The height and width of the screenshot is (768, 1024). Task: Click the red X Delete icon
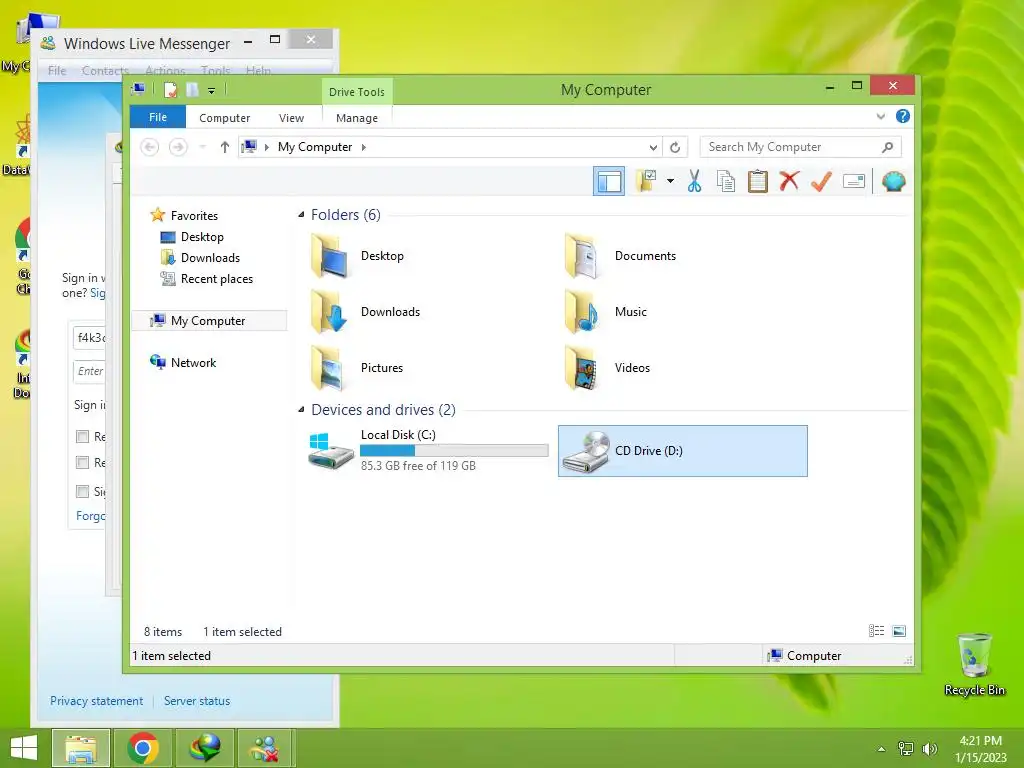789,181
